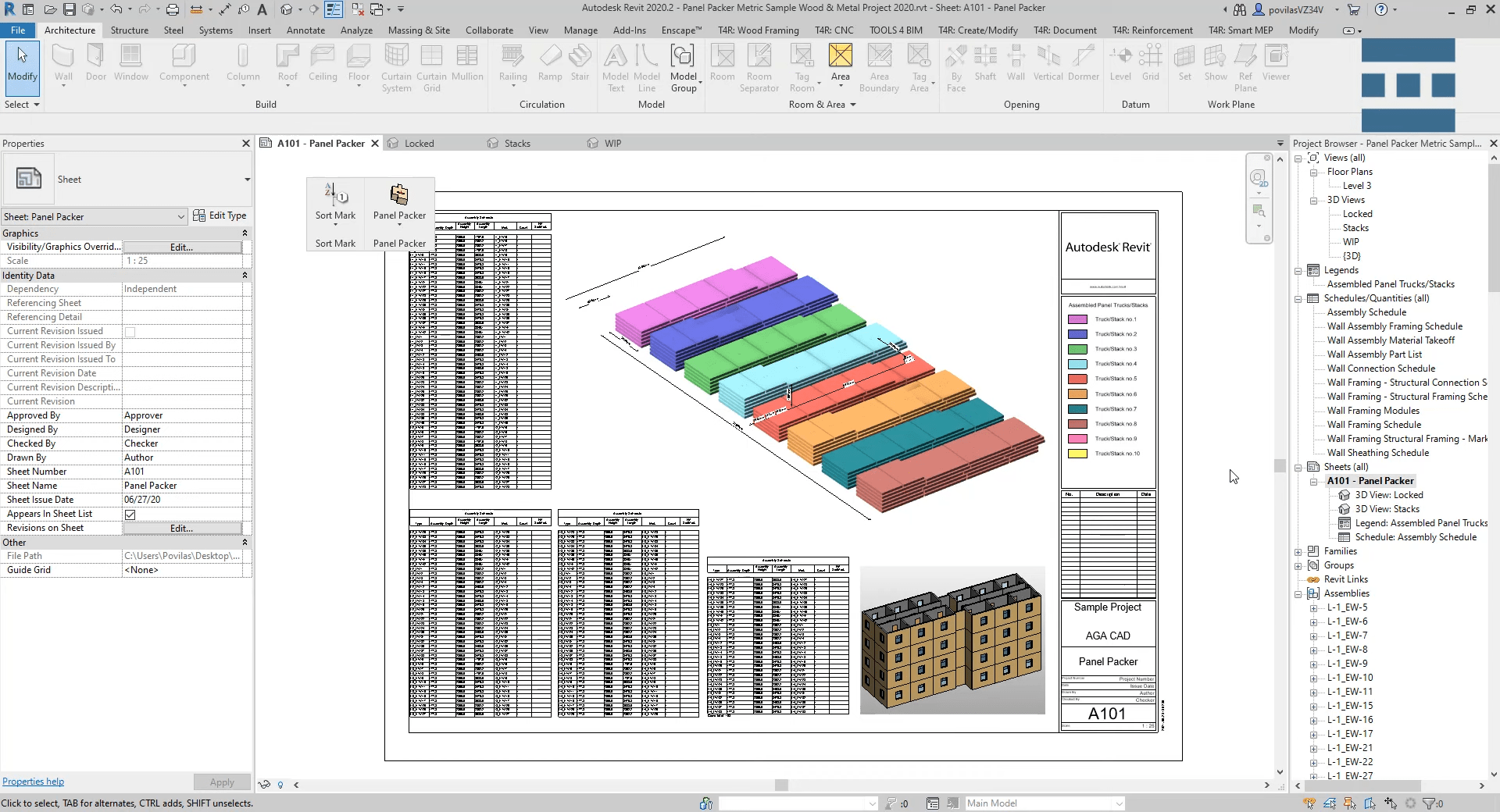Enable the Current Revision Issued checkbox
Viewport: 1500px width, 812px height.
click(x=130, y=332)
